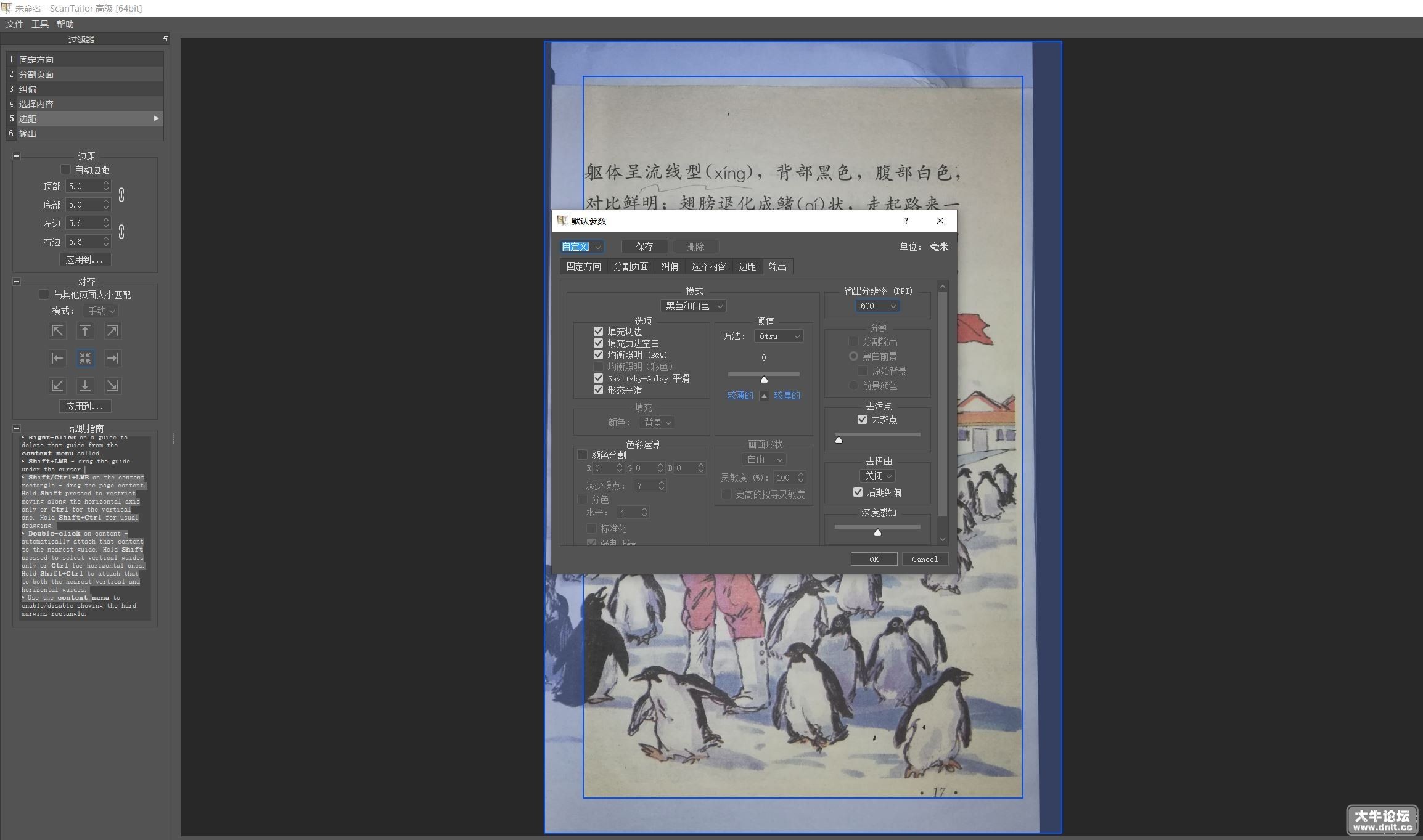Align page content to bottom-right
The height and width of the screenshot is (840, 1423).
pos(112,386)
